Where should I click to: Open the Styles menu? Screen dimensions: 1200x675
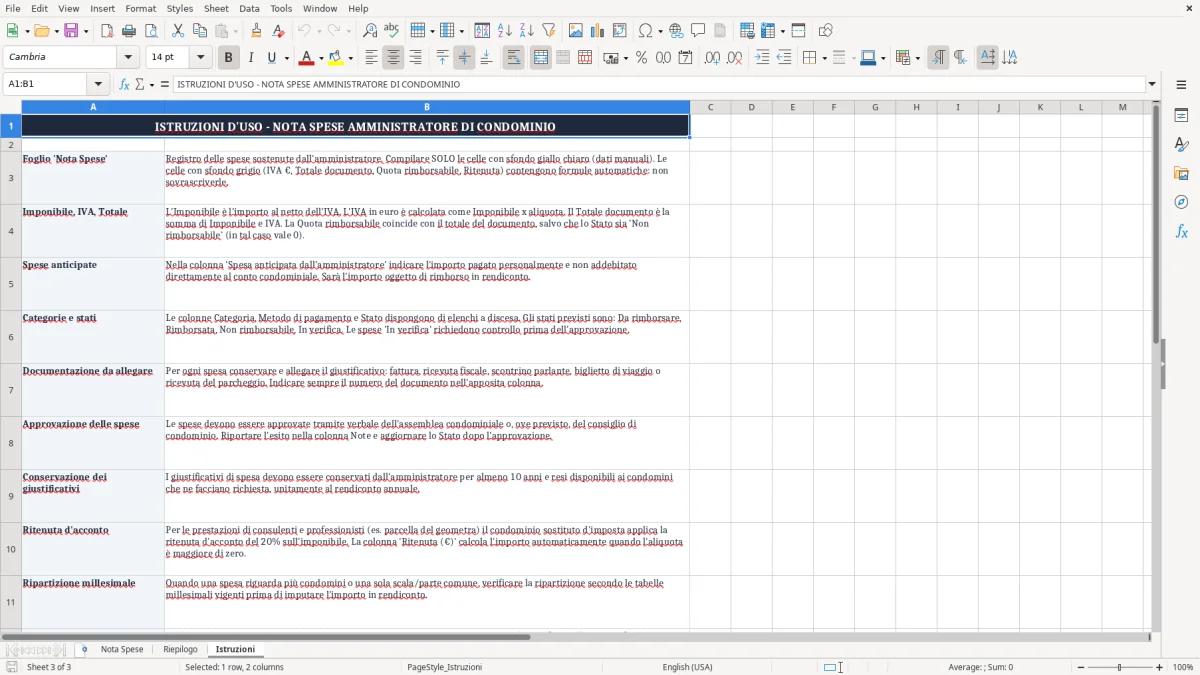coord(180,8)
